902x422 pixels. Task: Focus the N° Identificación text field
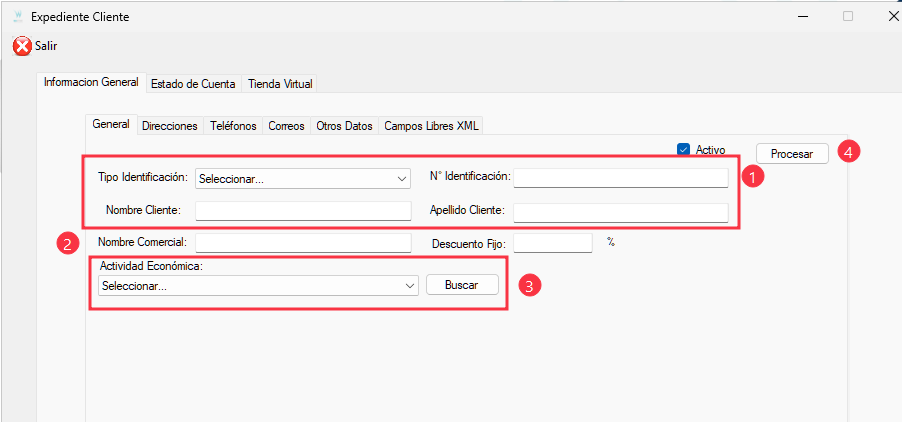tap(621, 178)
